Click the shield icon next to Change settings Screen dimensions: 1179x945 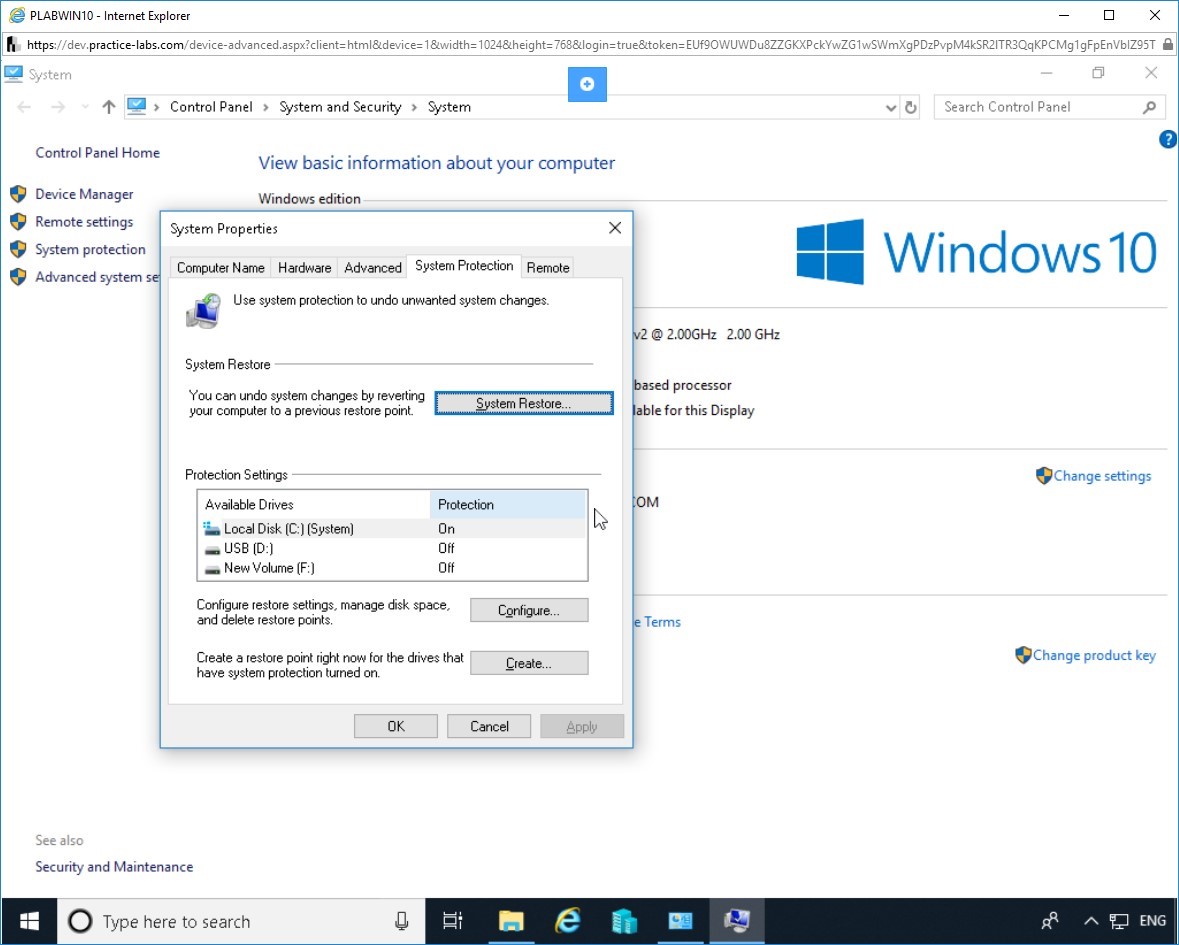click(x=1044, y=475)
